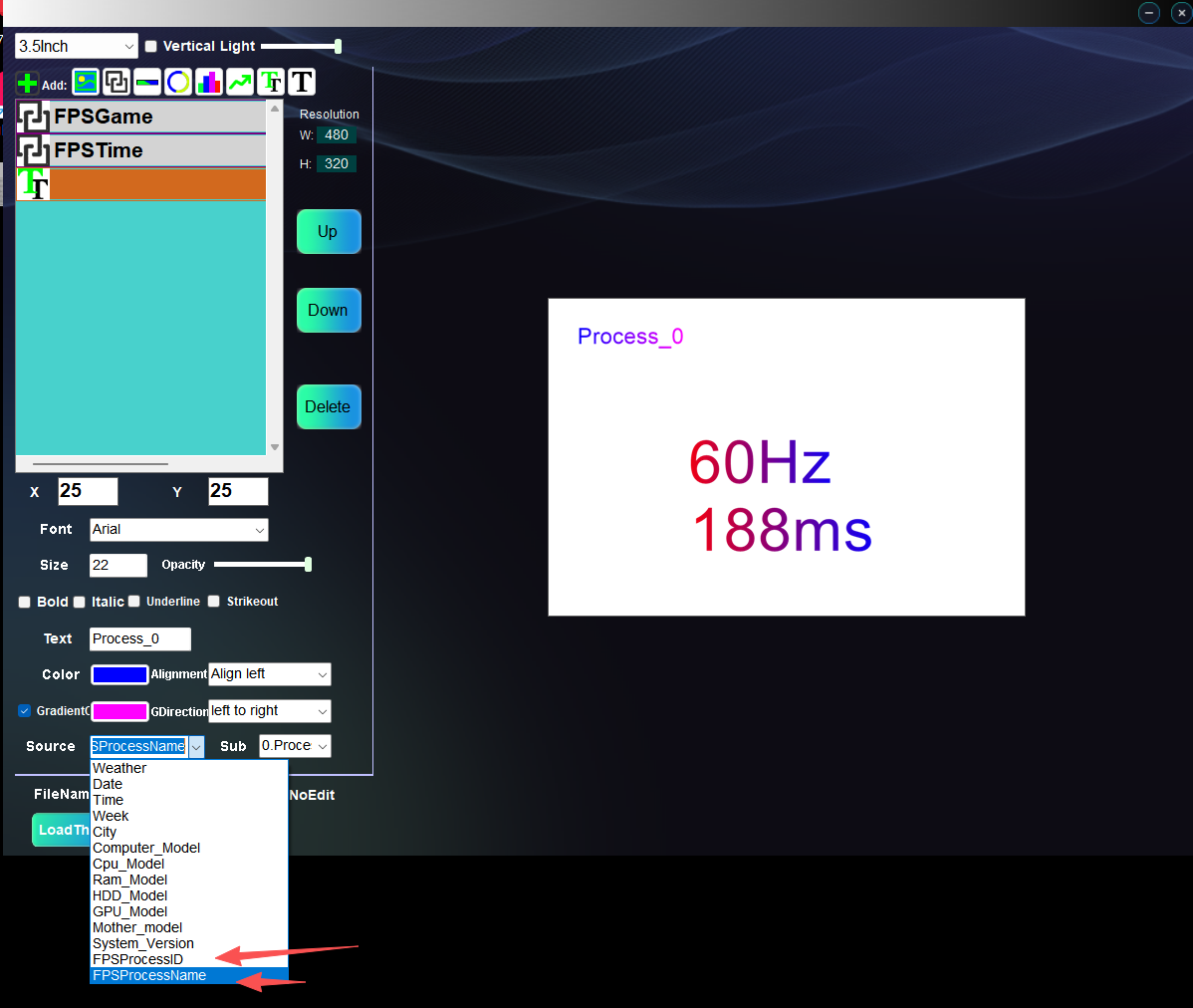
Task: Toggle the Bold checkbox
Action: (25, 602)
